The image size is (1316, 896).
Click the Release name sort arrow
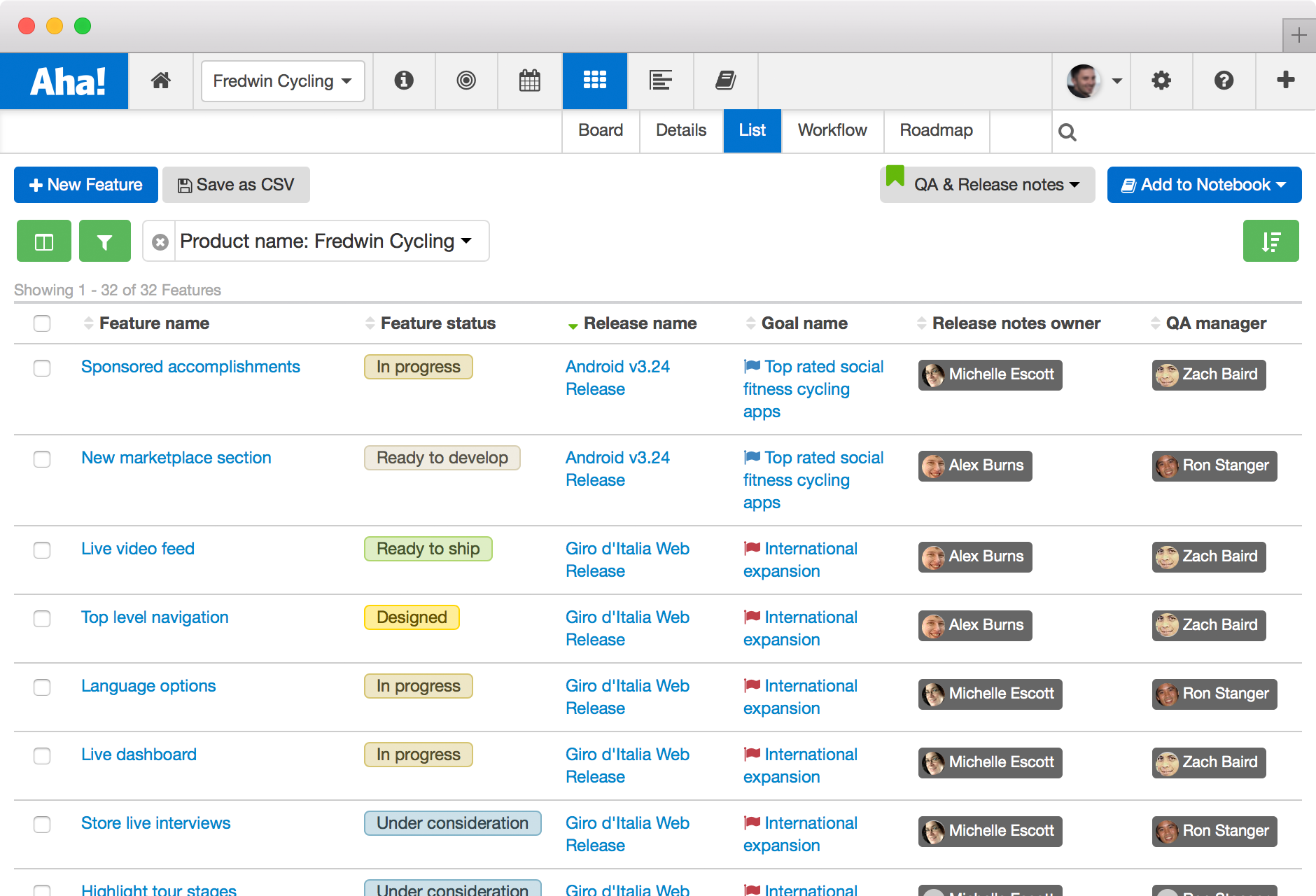[x=573, y=325]
